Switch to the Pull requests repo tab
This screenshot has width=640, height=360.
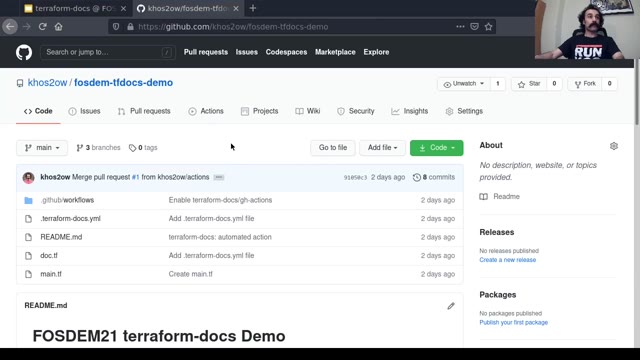144,111
